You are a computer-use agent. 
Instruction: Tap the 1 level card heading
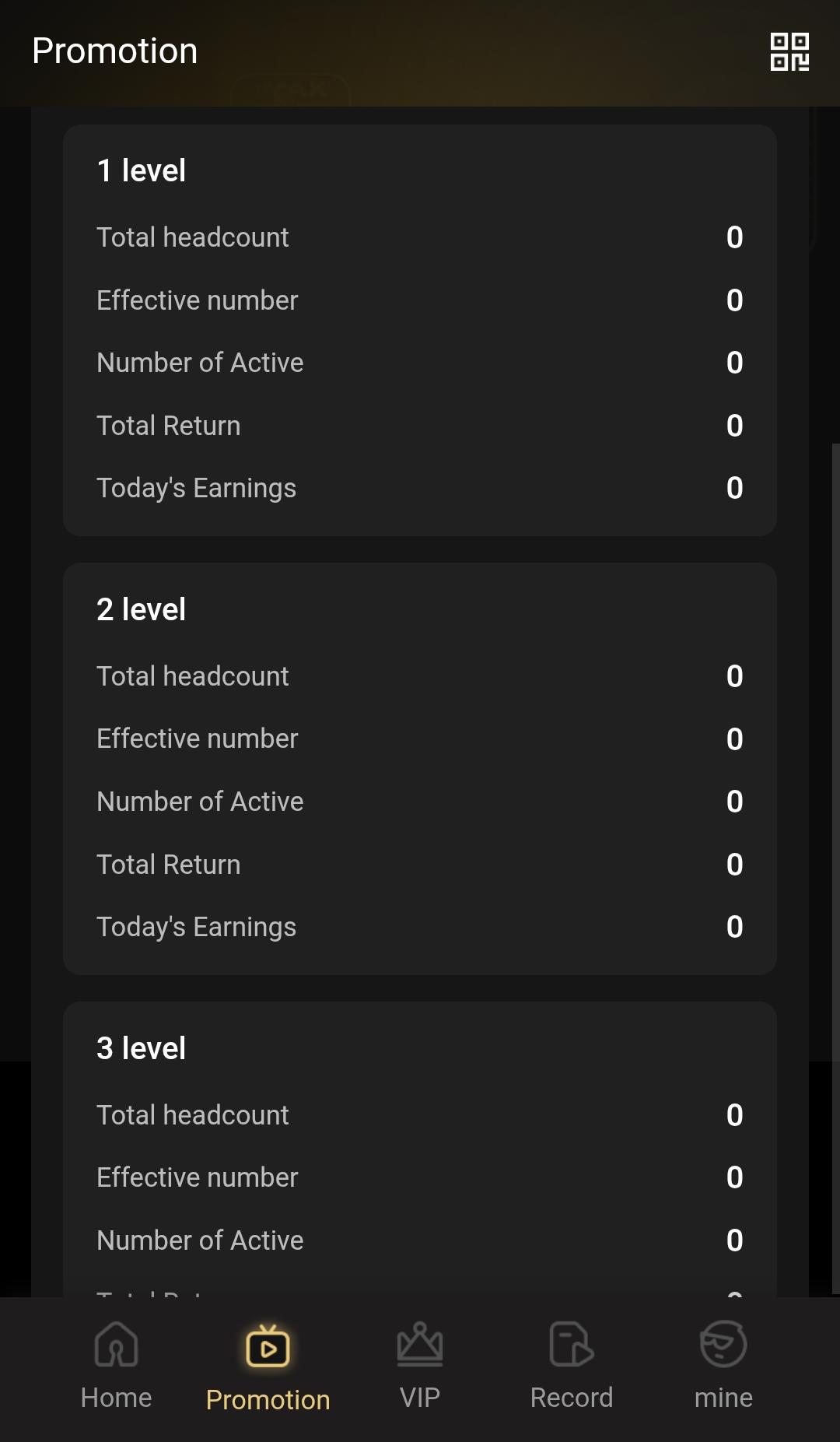pos(142,170)
